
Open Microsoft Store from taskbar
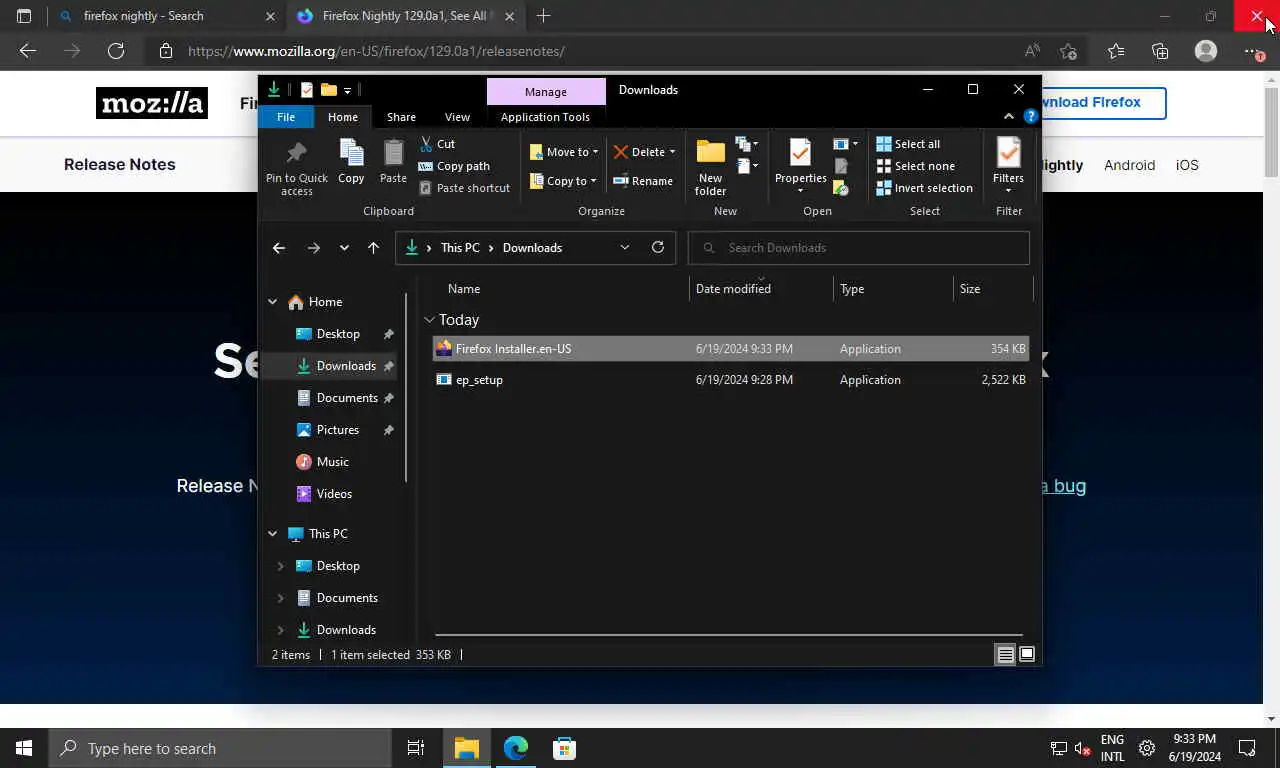(x=564, y=748)
